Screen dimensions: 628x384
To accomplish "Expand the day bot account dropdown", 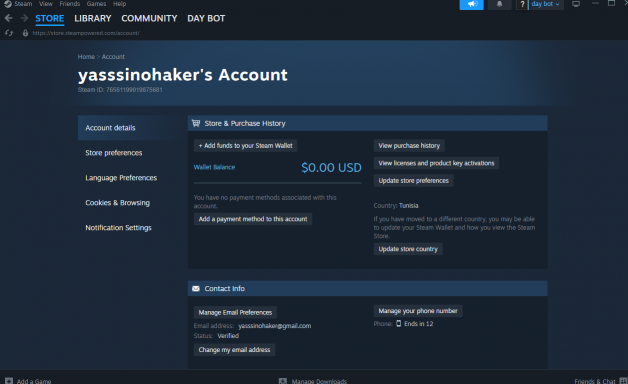I will [546, 4].
